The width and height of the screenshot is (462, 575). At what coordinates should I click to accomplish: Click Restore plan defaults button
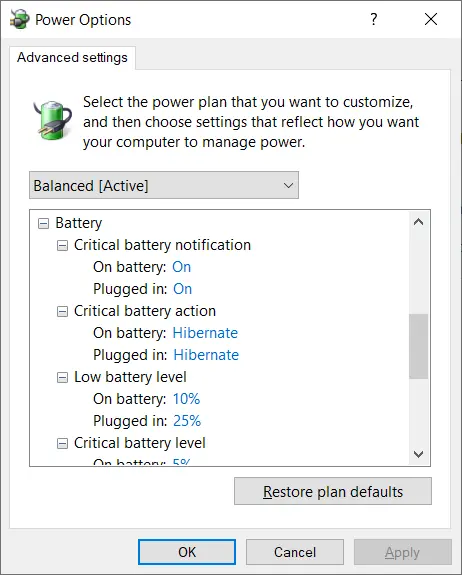333,491
